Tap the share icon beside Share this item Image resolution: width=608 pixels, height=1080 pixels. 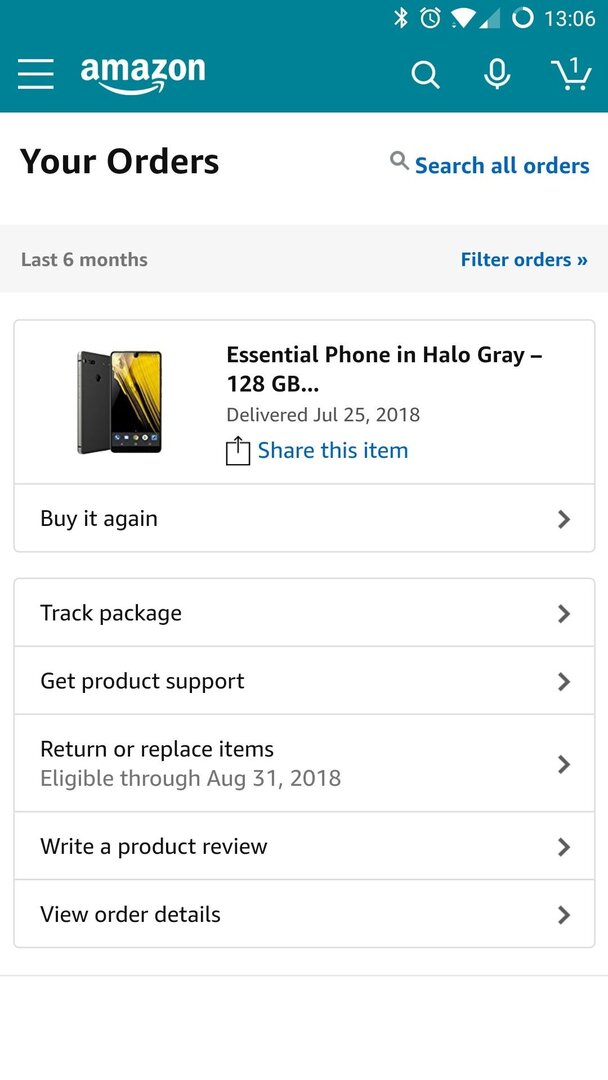(238, 451)
